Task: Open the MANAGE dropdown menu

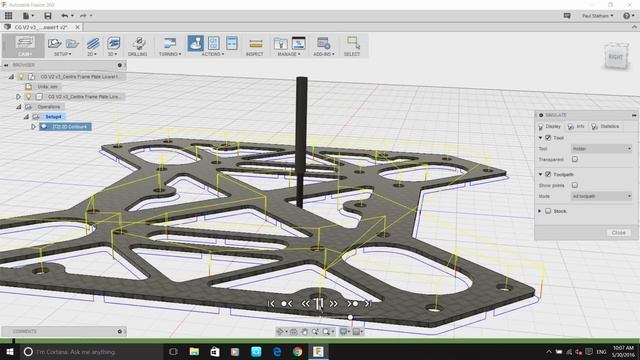Action: click(x=289, y=54)
